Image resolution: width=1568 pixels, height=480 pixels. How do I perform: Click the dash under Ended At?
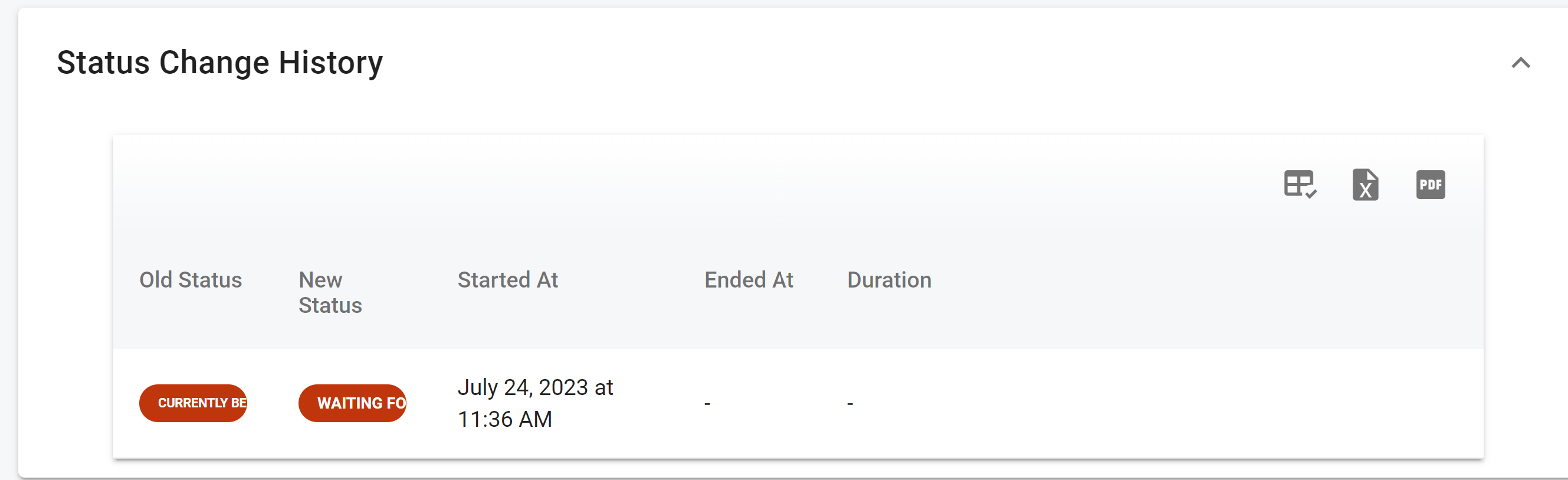click(x=707, y=404)
